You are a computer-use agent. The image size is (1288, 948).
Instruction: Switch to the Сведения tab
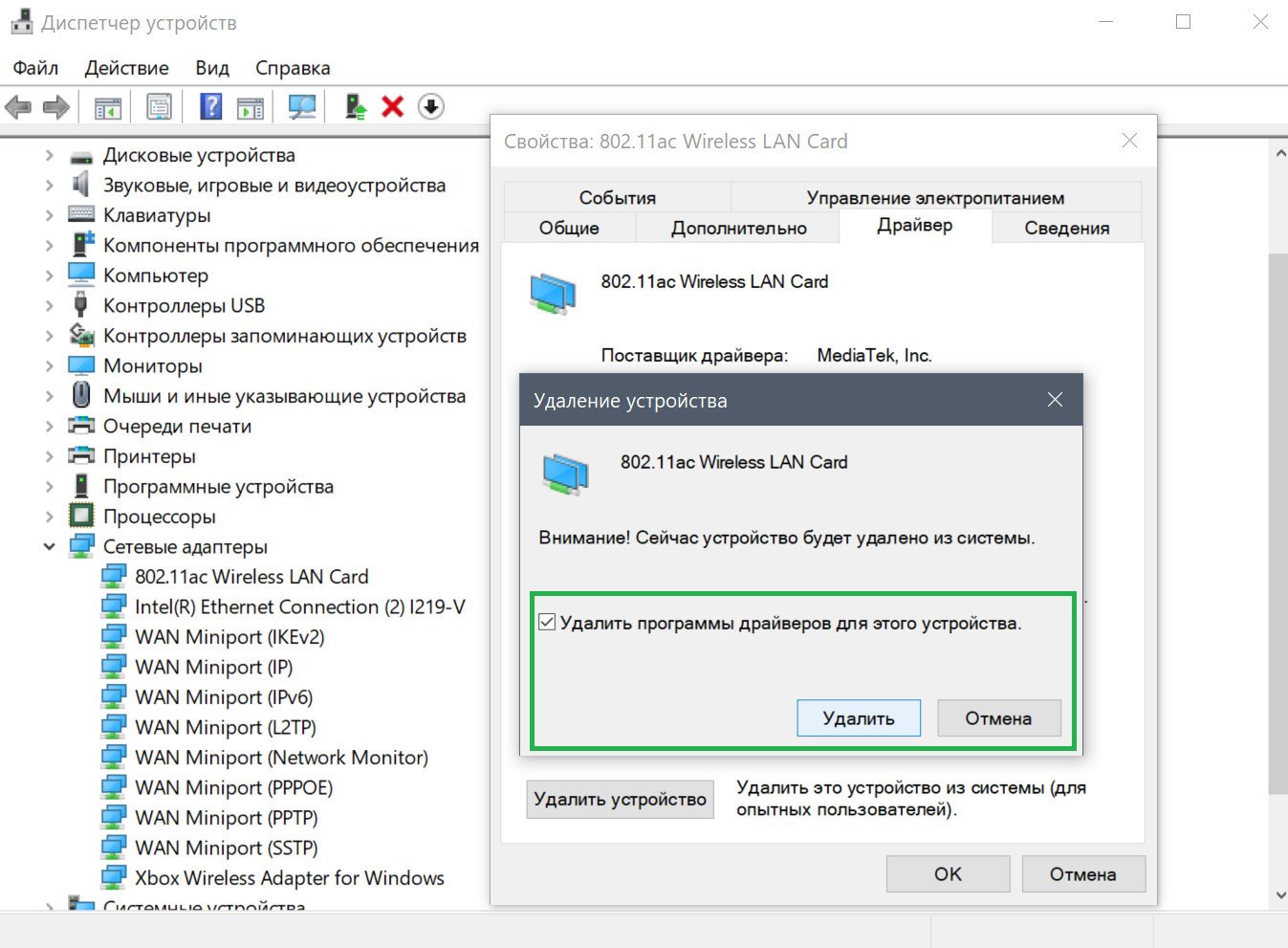click(1067, 228)
